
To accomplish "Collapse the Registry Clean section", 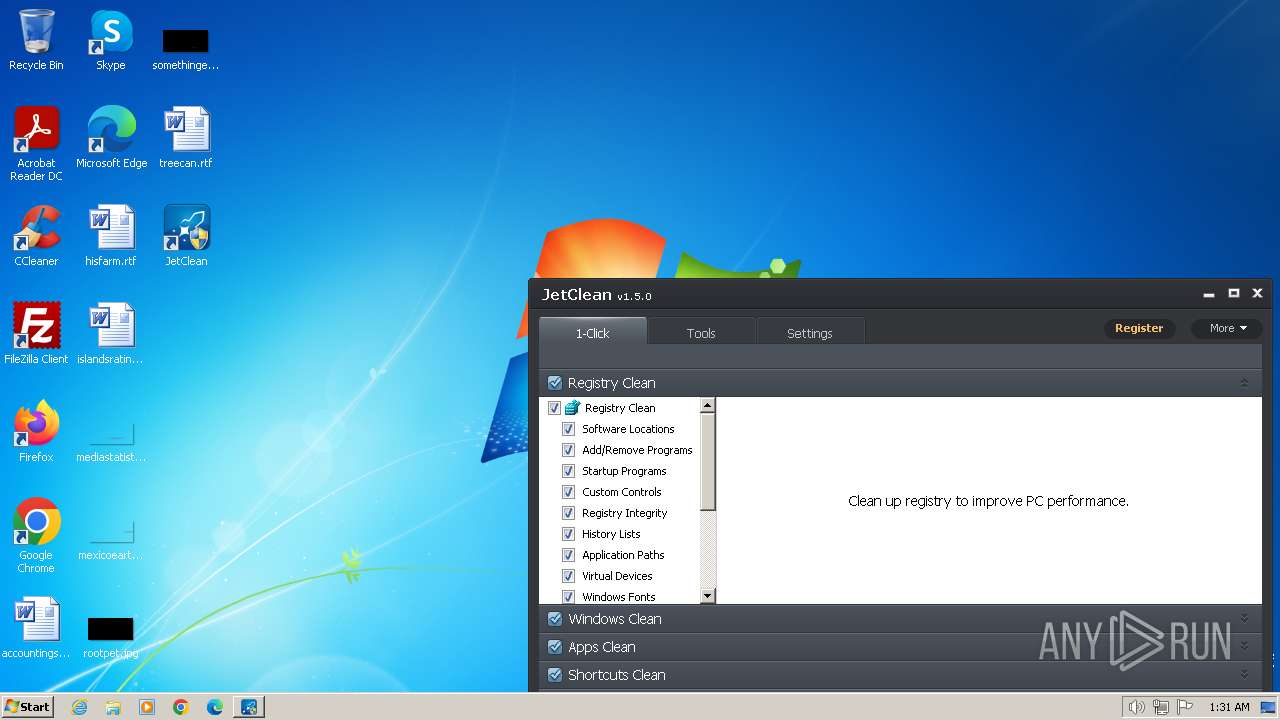I will point(1244,383).
